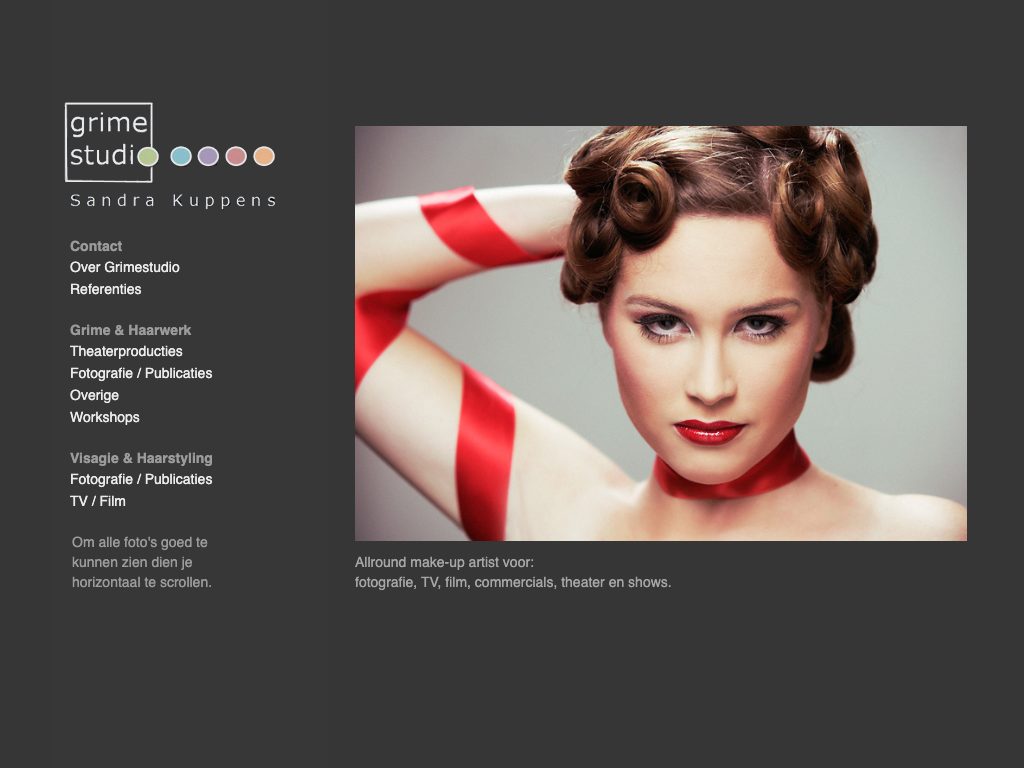The image size is (1024, 768).
Task: Click the green dot in logo
Action: 148,156
